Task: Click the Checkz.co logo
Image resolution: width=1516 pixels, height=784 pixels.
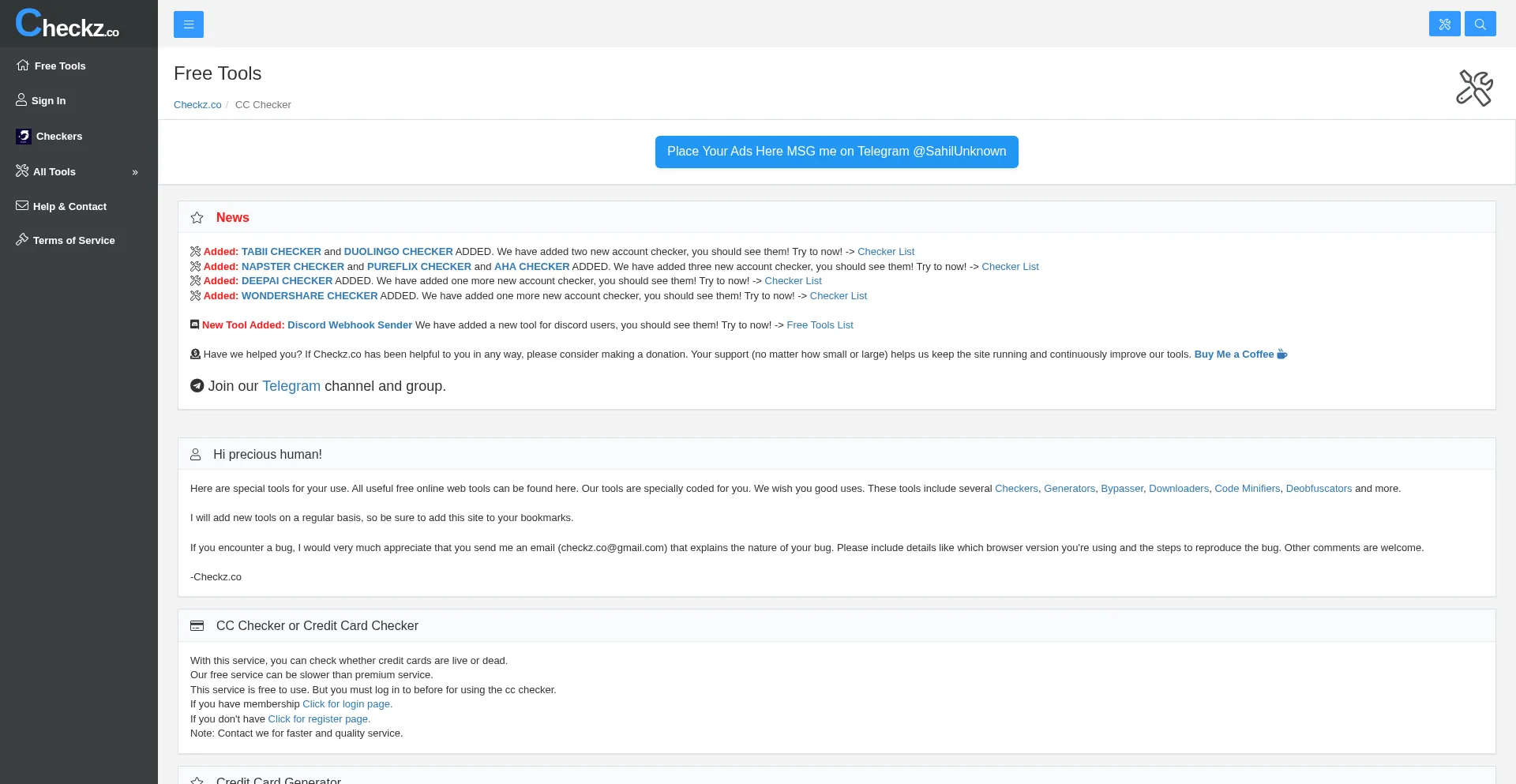Action: coord(68,24)
